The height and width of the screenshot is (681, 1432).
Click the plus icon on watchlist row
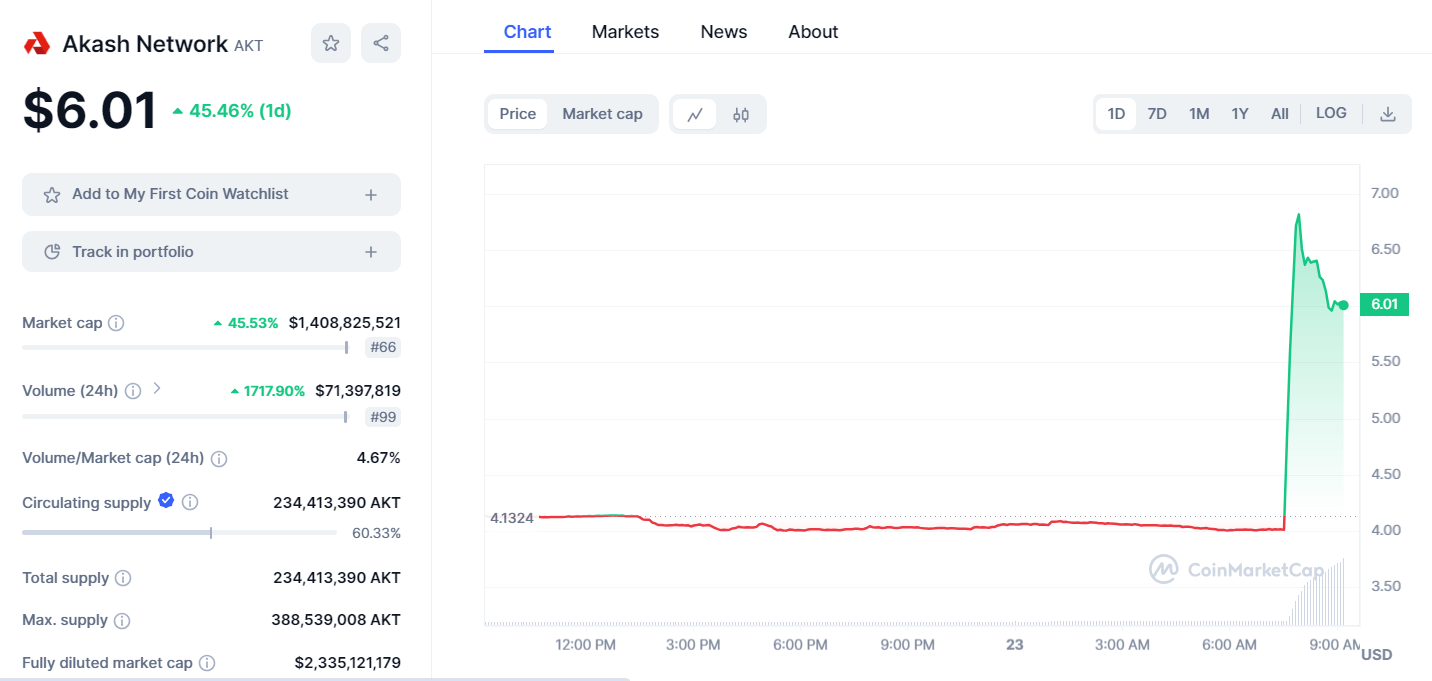pyautogui.click(x=371, y=195)
